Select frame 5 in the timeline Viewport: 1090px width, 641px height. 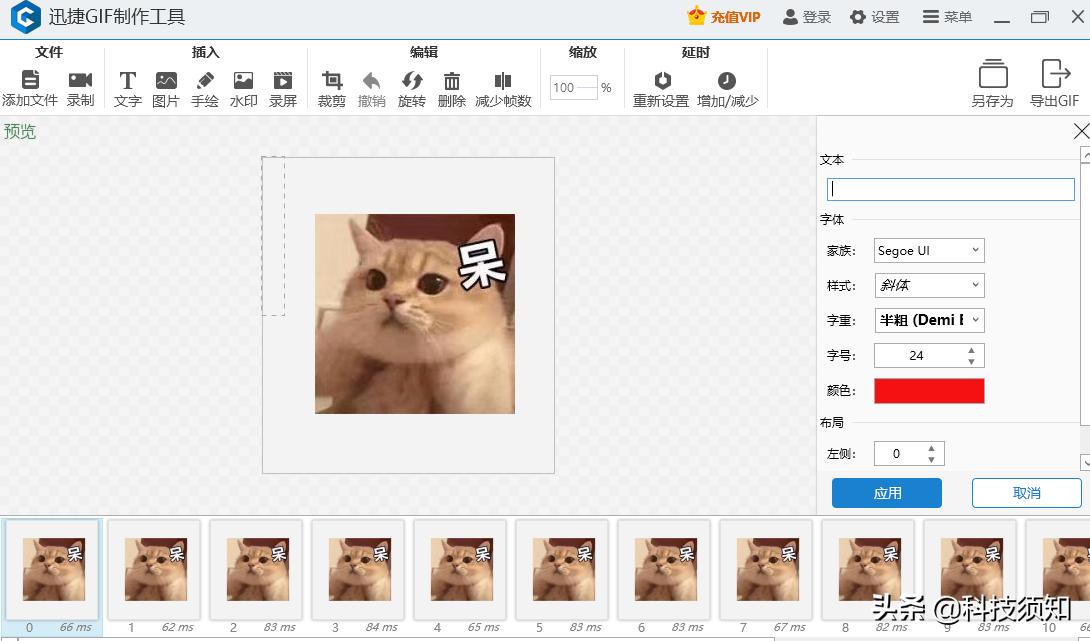(x=561, y=570)
